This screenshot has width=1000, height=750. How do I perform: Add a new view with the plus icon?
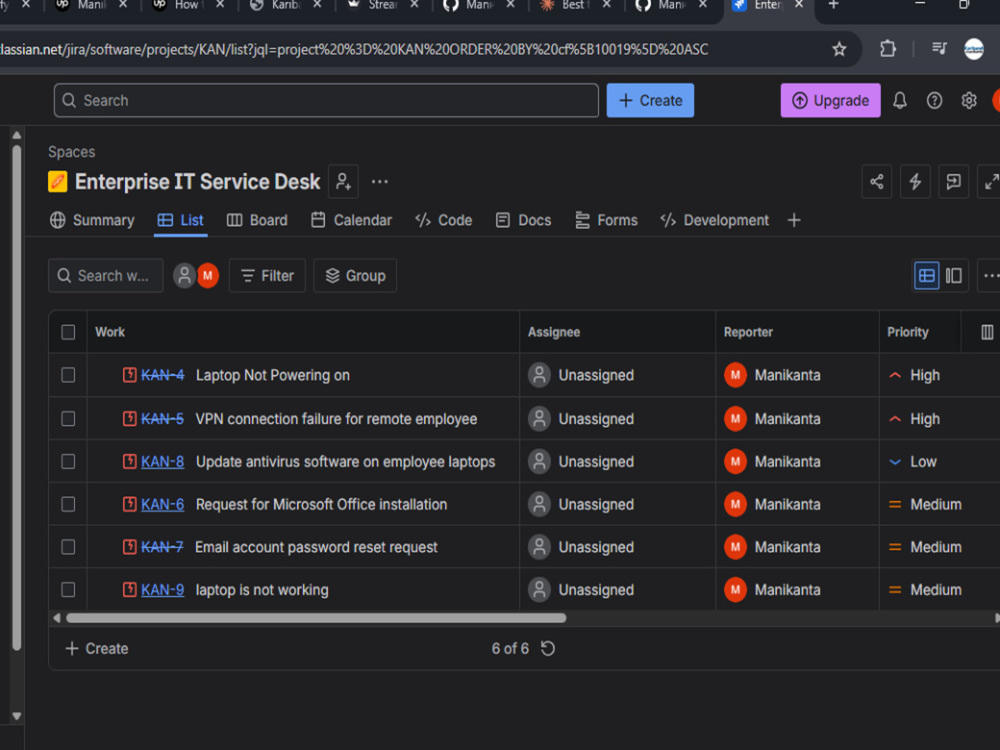point(794,220)
